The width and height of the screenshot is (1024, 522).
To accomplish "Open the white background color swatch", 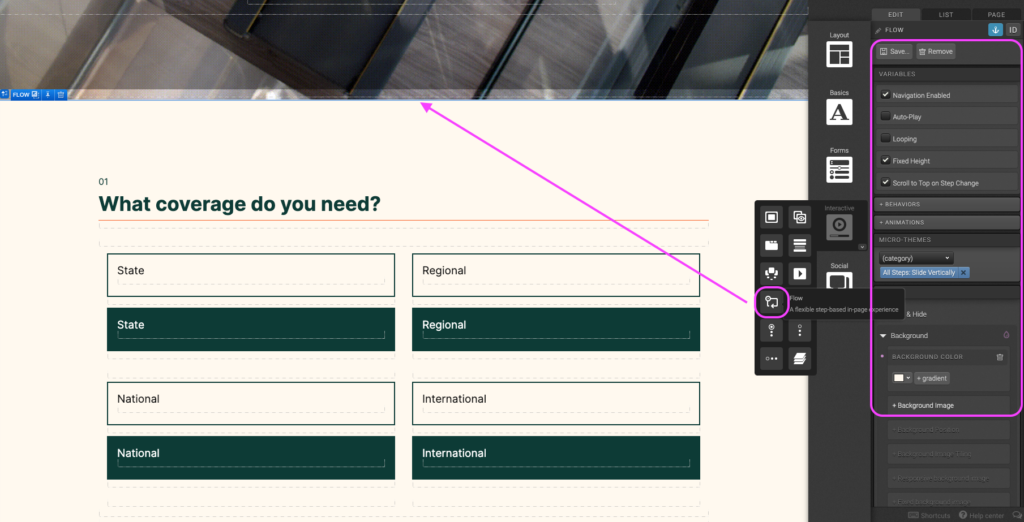I will 900,378.
